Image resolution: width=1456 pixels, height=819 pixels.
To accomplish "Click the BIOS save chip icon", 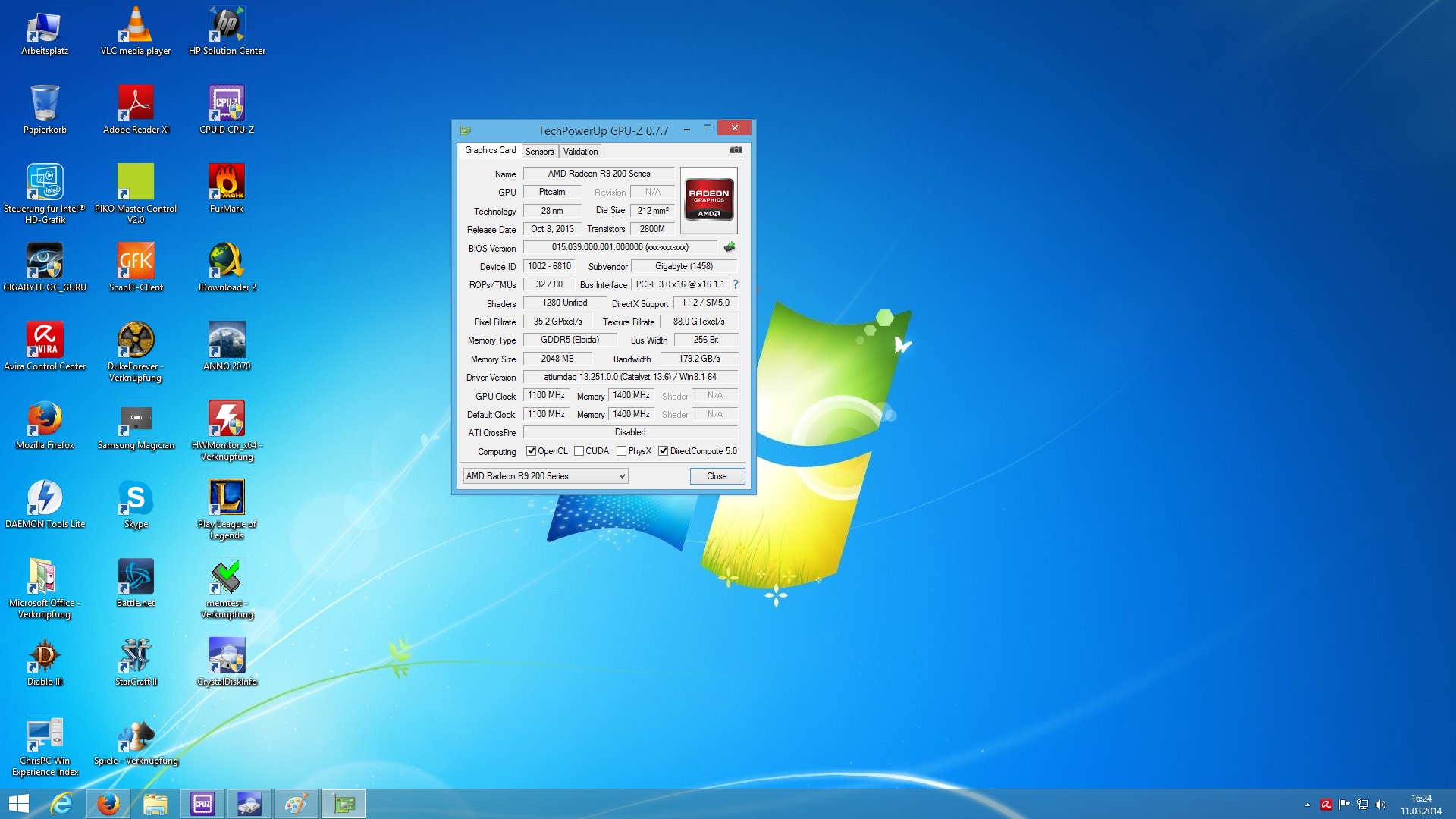I will click(730, 247).
